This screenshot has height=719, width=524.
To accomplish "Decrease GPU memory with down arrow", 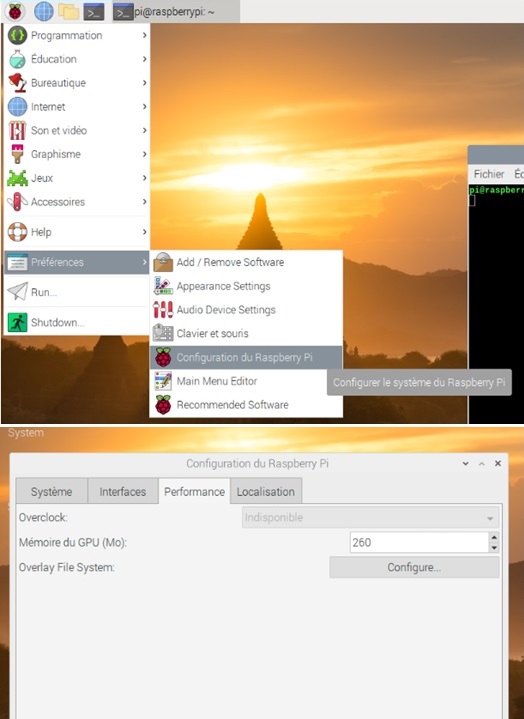I will pyautogui.click(x=494, y=548).
